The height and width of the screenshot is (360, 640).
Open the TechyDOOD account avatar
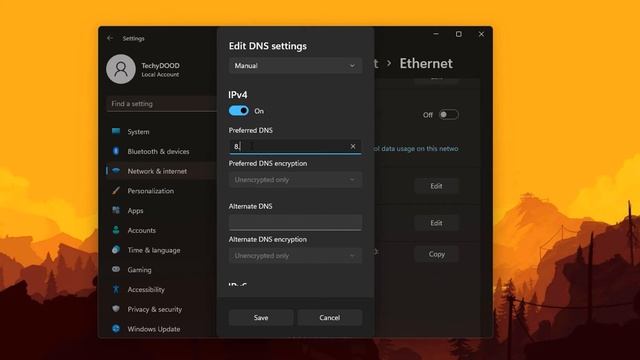[x=121, y=69]
